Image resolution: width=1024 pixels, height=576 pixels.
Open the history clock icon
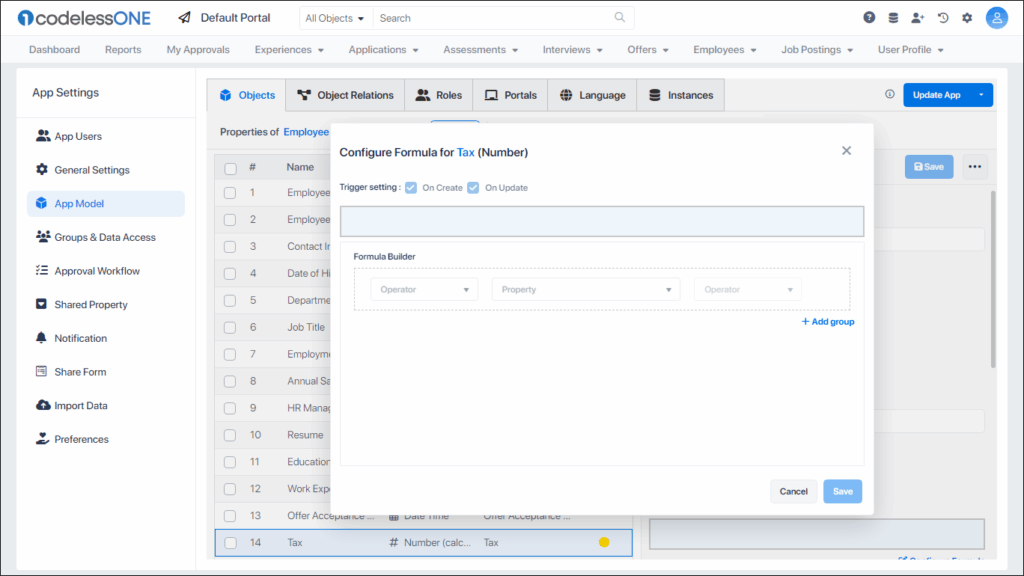pos(943,18)
